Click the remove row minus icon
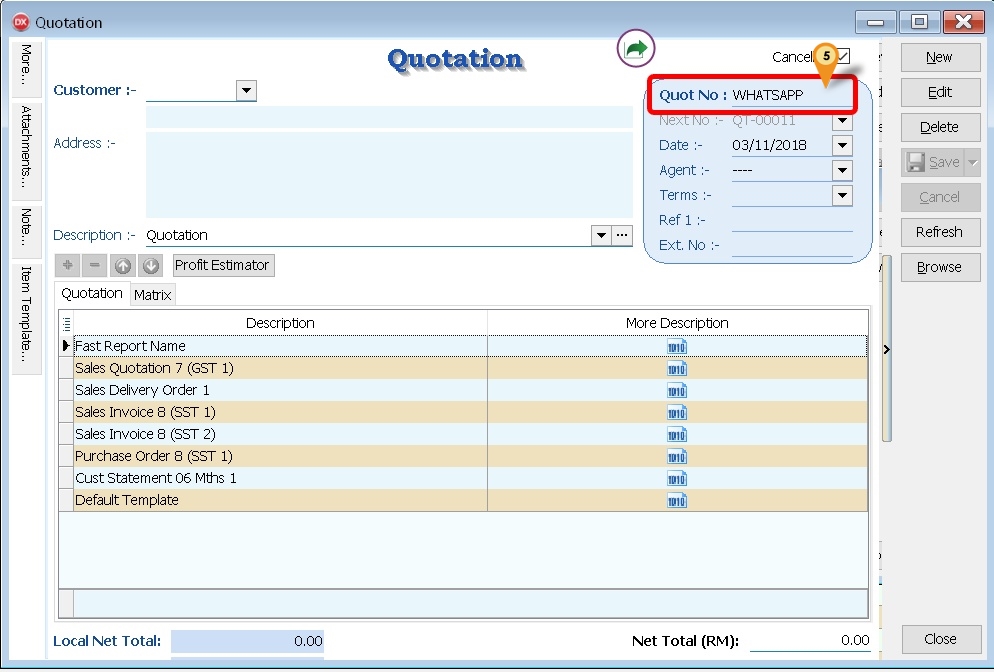The image size is (994, 672). coord(95,266)
